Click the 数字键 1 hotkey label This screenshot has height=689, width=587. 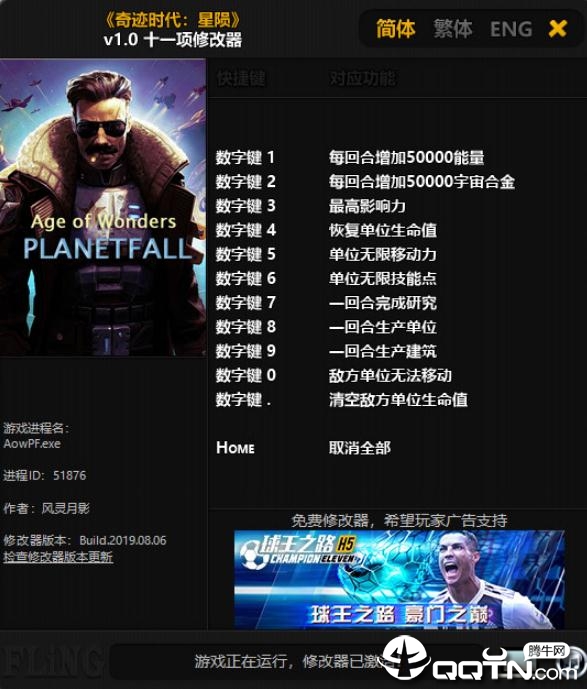click(x=245, y=157)
